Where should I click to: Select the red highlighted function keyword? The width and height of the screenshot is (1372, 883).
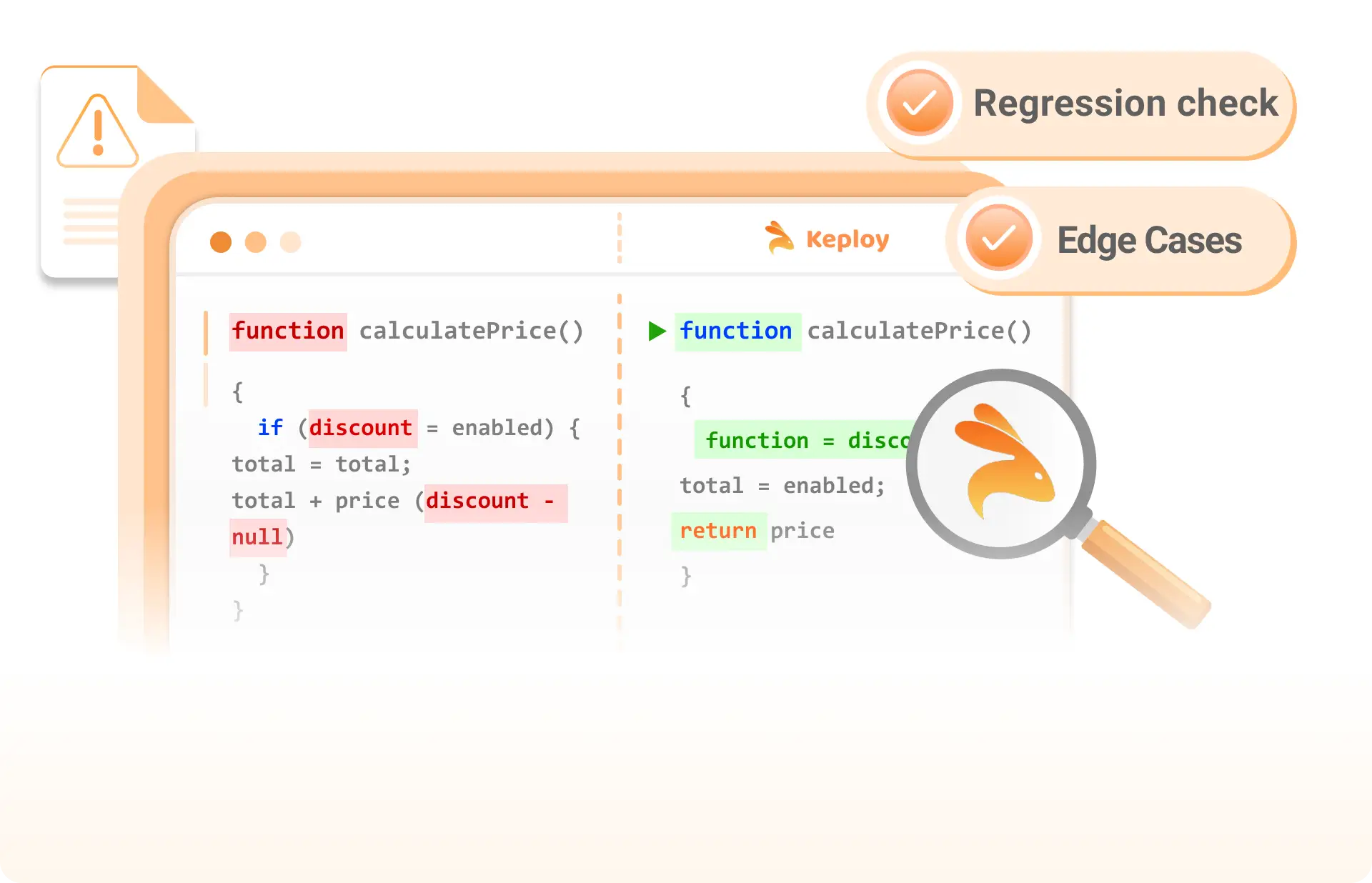[288, 331]
